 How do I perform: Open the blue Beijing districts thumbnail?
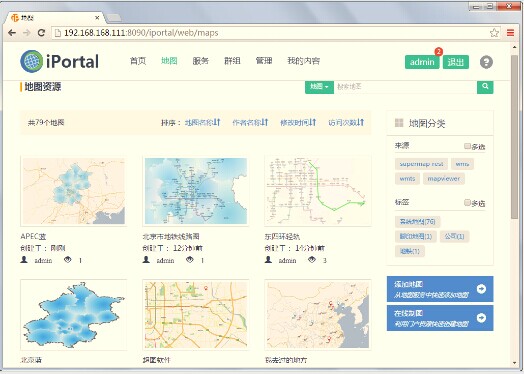click(74, 315)
